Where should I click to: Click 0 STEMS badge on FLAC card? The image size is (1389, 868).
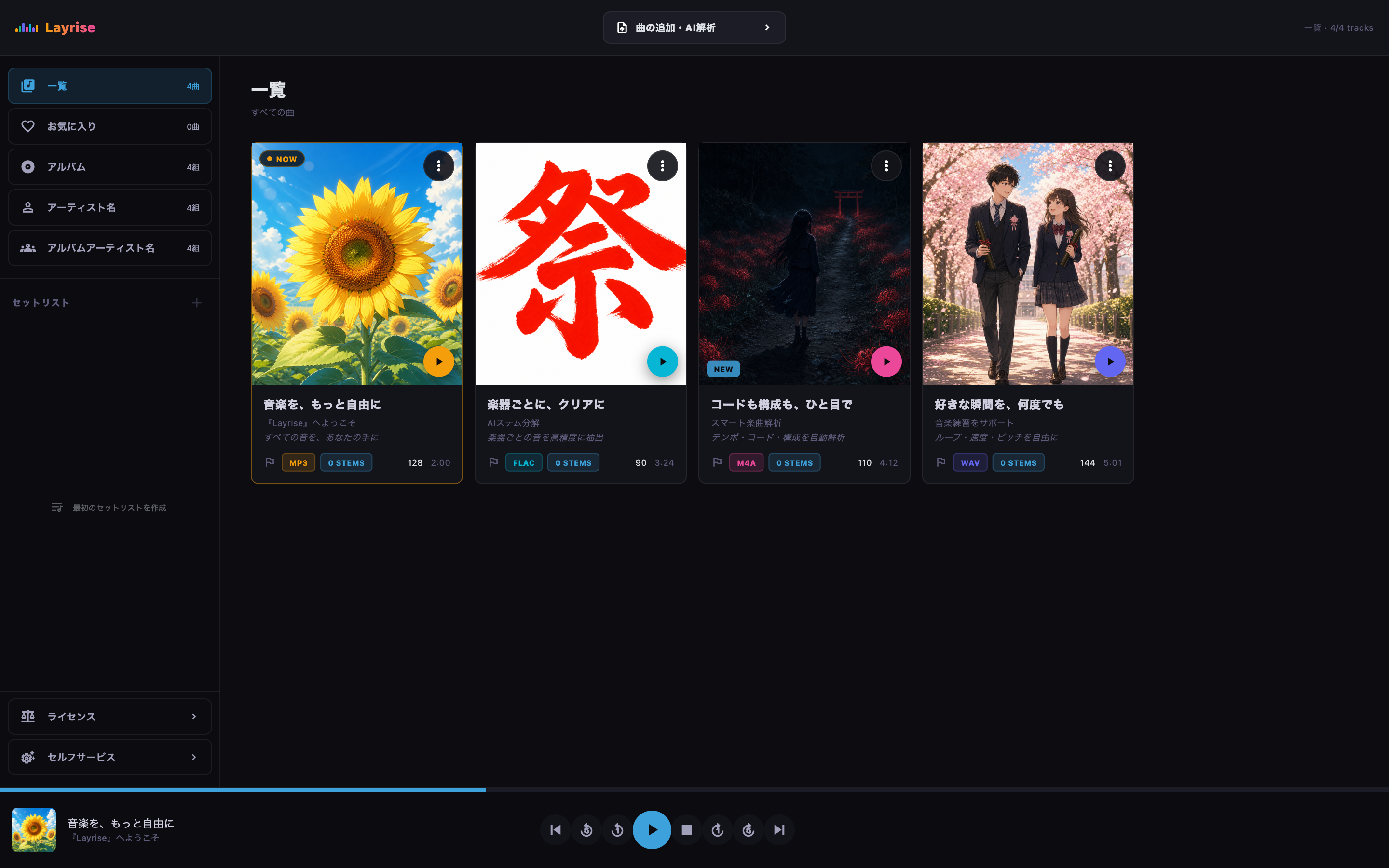573,463
